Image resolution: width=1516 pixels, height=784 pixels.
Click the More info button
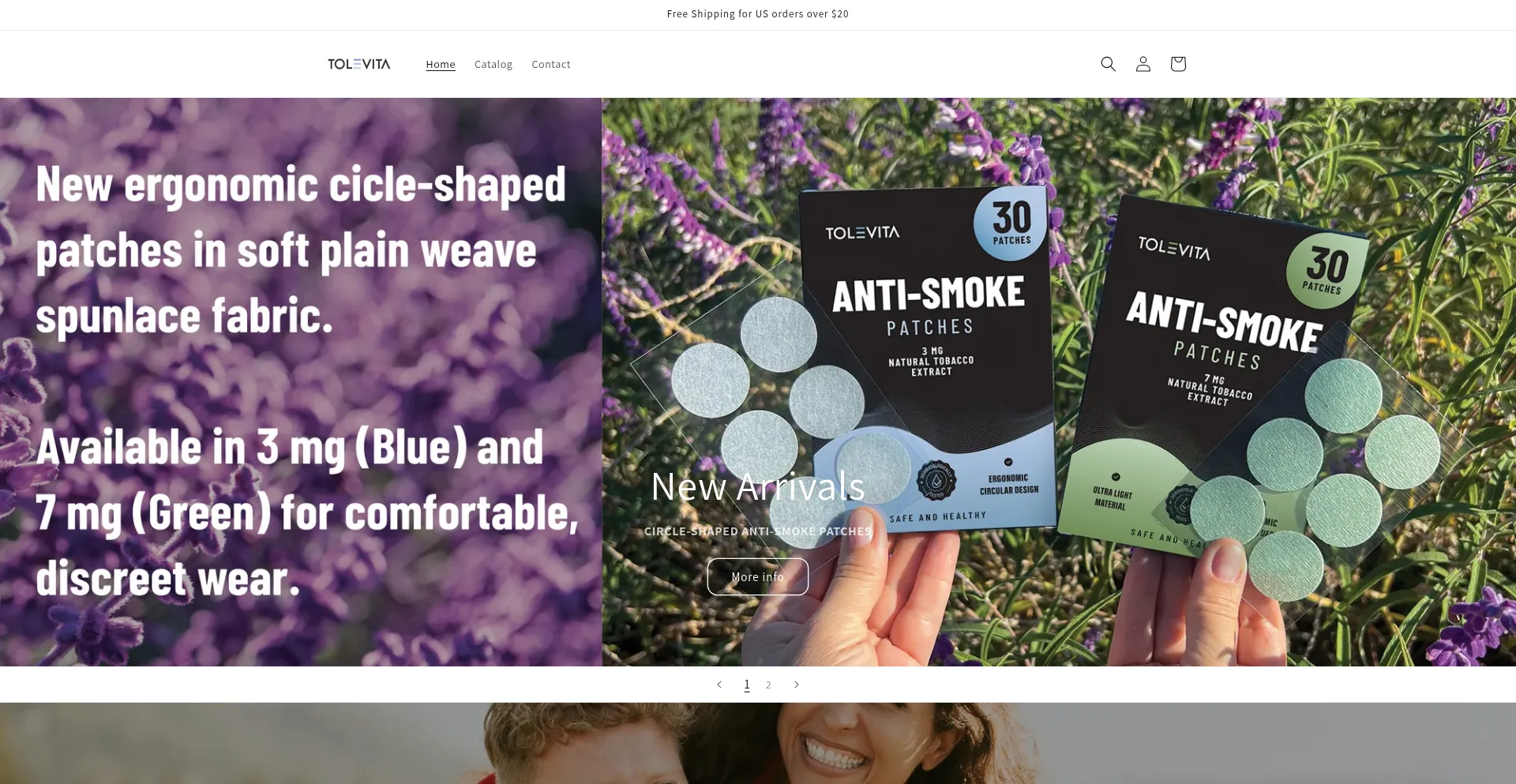[758, 576]
